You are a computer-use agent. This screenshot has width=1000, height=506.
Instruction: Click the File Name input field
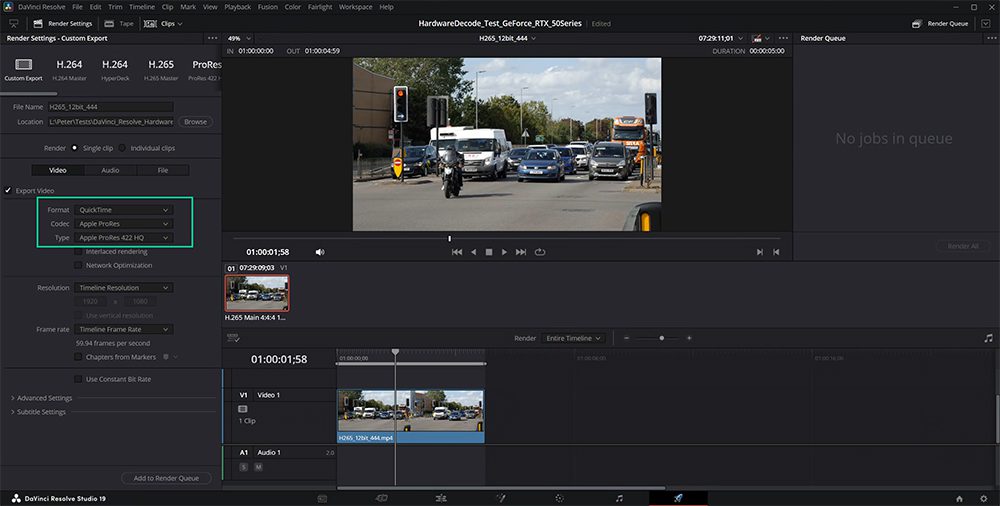(x=110, y=107)
